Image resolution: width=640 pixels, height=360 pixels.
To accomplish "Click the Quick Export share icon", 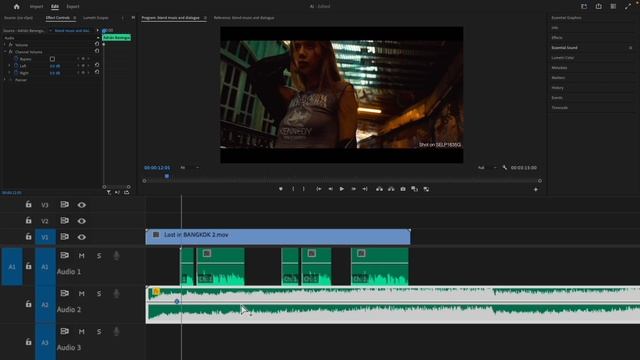I will 598,7.
